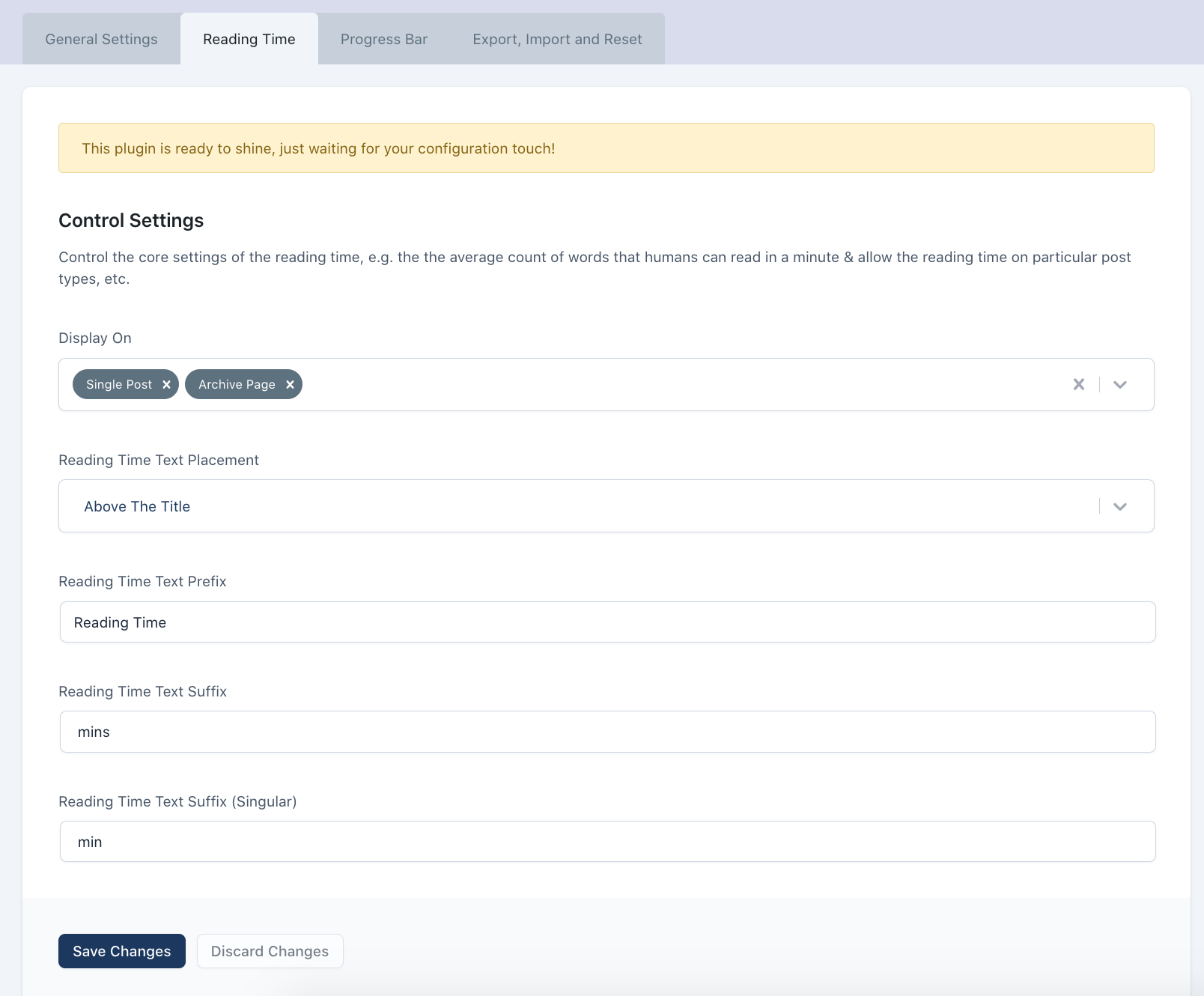The height and width of the screenshot is (996, 1204).
Task: Select the Above The Title value
Action: tap(137, 506)
